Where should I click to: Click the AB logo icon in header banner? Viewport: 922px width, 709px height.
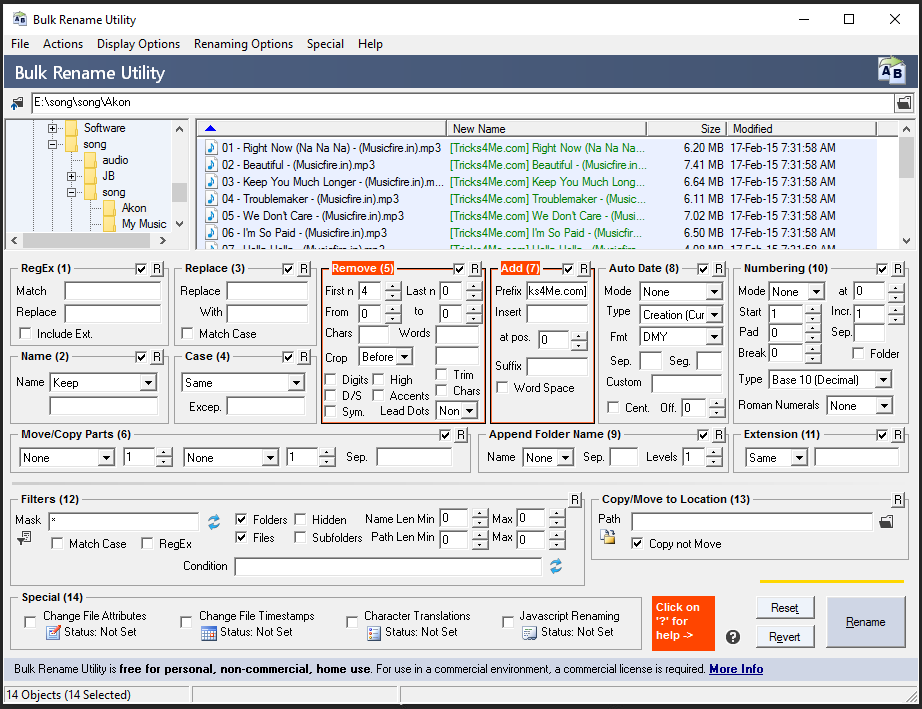point(891,71)
